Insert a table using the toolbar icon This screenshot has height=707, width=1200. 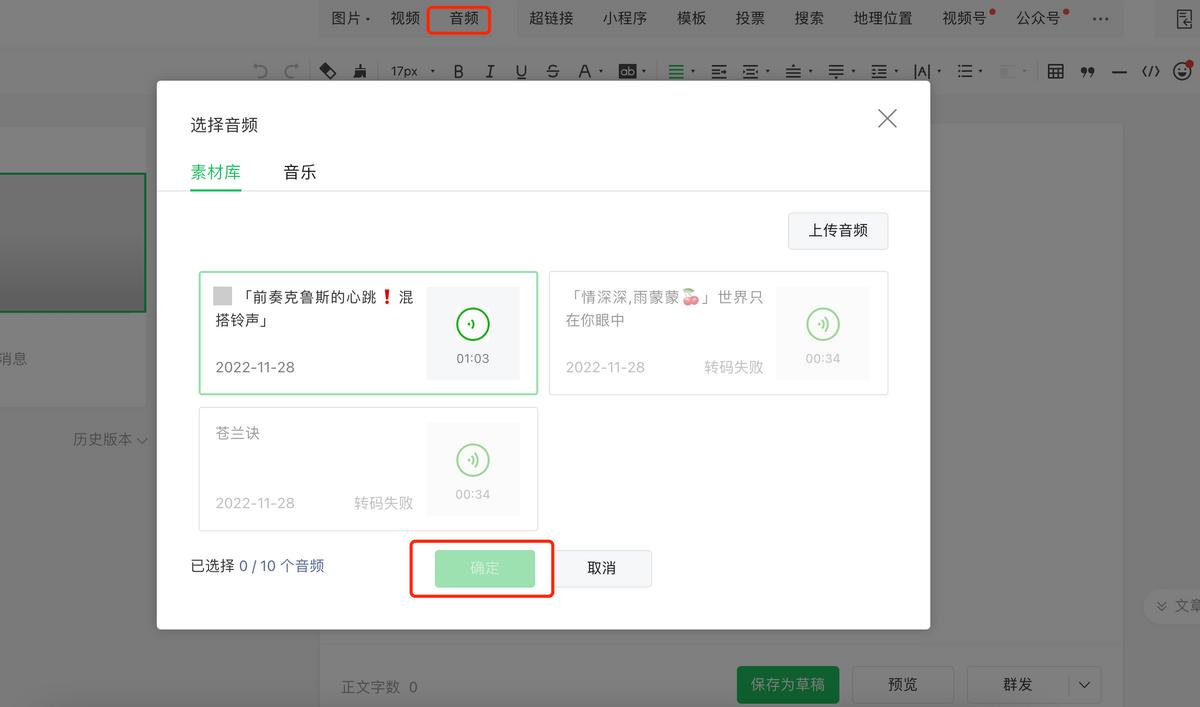pyautogui.click(x=1054, y=70)
